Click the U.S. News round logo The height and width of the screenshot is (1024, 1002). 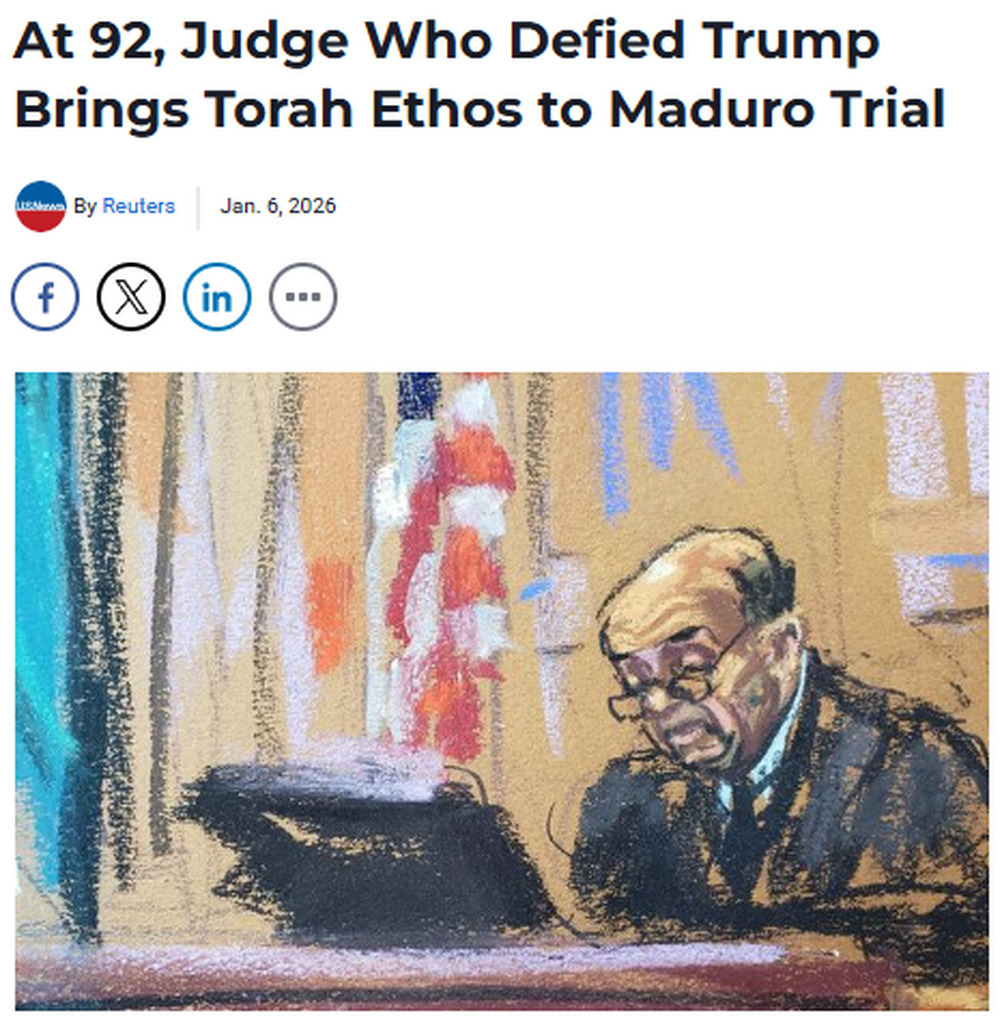[40, 206]
